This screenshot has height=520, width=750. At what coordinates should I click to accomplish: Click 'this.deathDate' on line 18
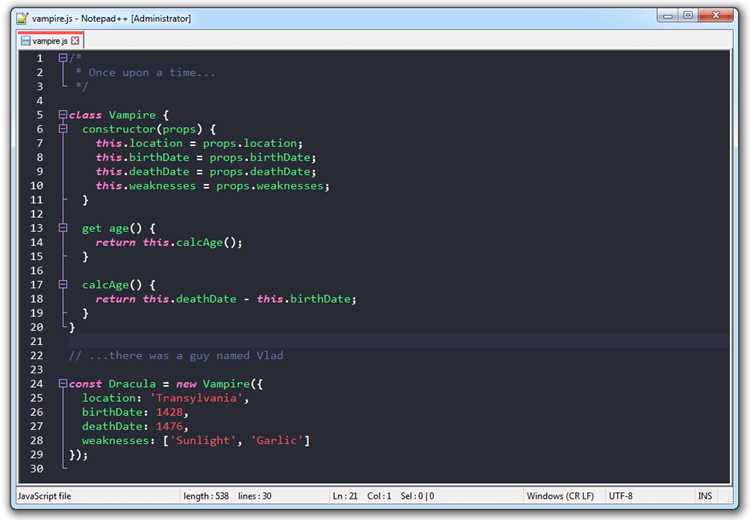[189, 299]
